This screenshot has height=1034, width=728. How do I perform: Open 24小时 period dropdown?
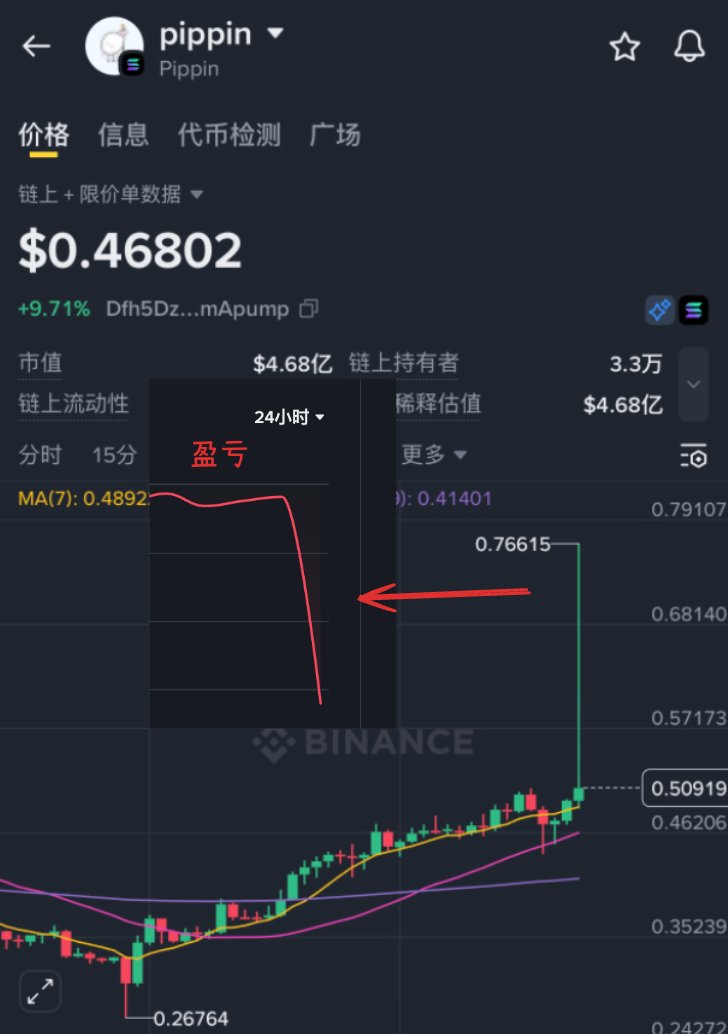[x=289, y=417]
